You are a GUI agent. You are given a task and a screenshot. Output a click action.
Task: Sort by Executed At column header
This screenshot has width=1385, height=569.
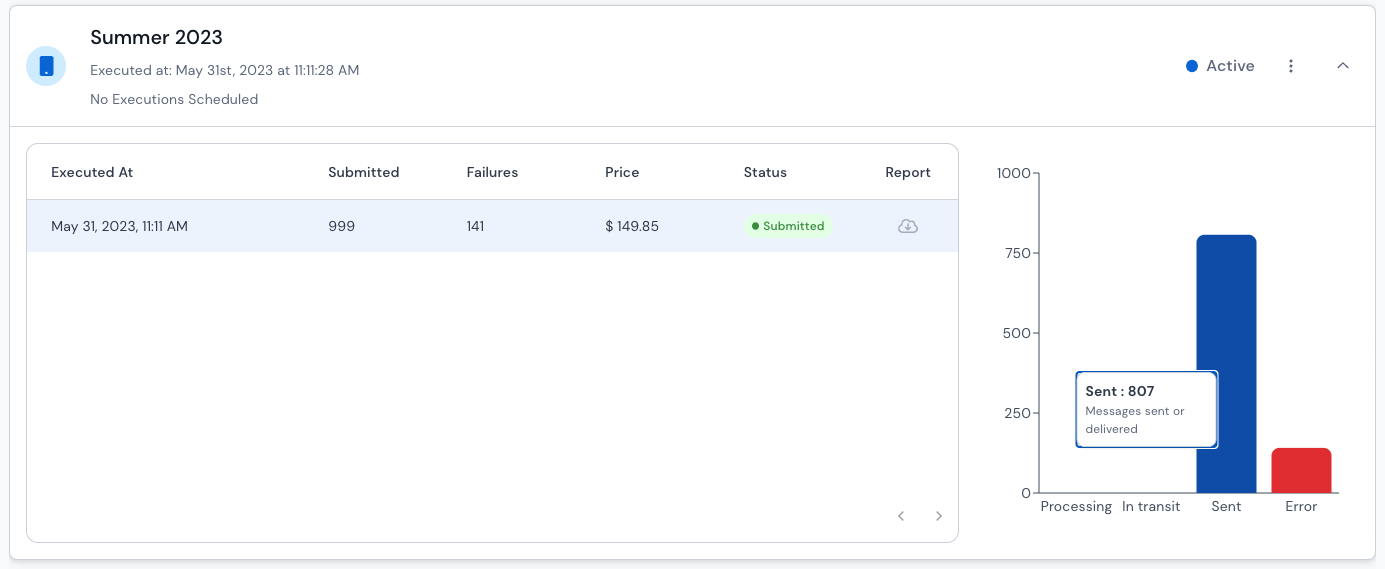92,172
